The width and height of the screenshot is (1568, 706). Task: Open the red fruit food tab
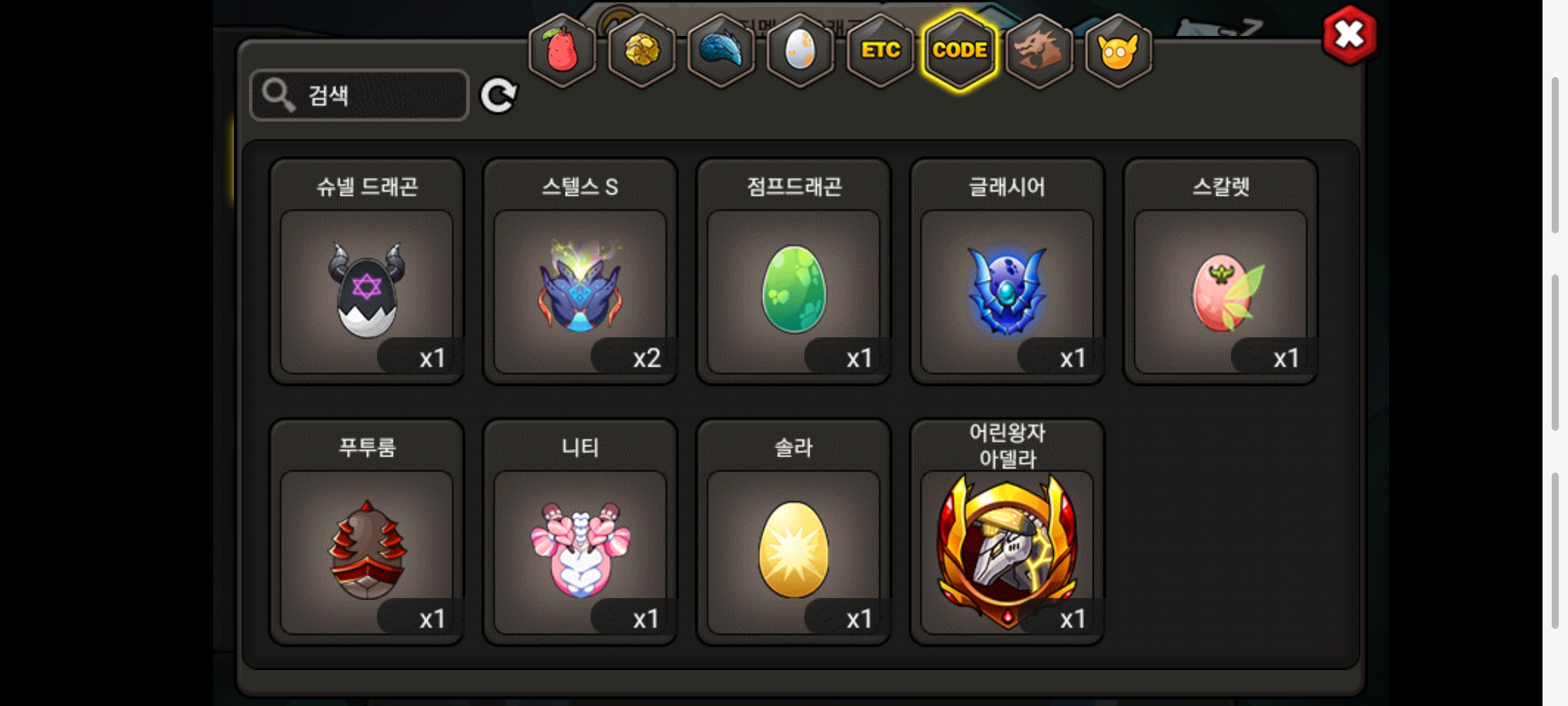[x=562, y=50]
